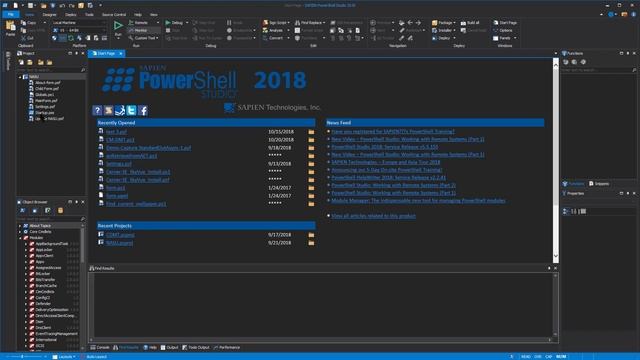Click the blue help question-mark icon on Start Page
Viewport: 640px width, 360px height.
click(x=97, y=110)
